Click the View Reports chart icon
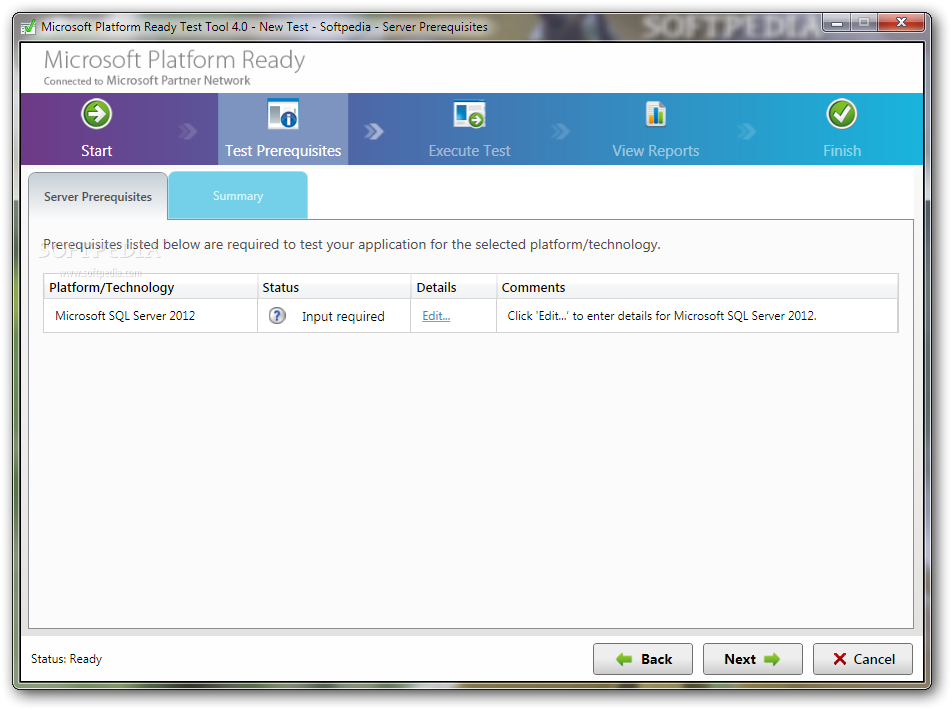The width and height of the screenshot is (952, 710). click(656, 114)
